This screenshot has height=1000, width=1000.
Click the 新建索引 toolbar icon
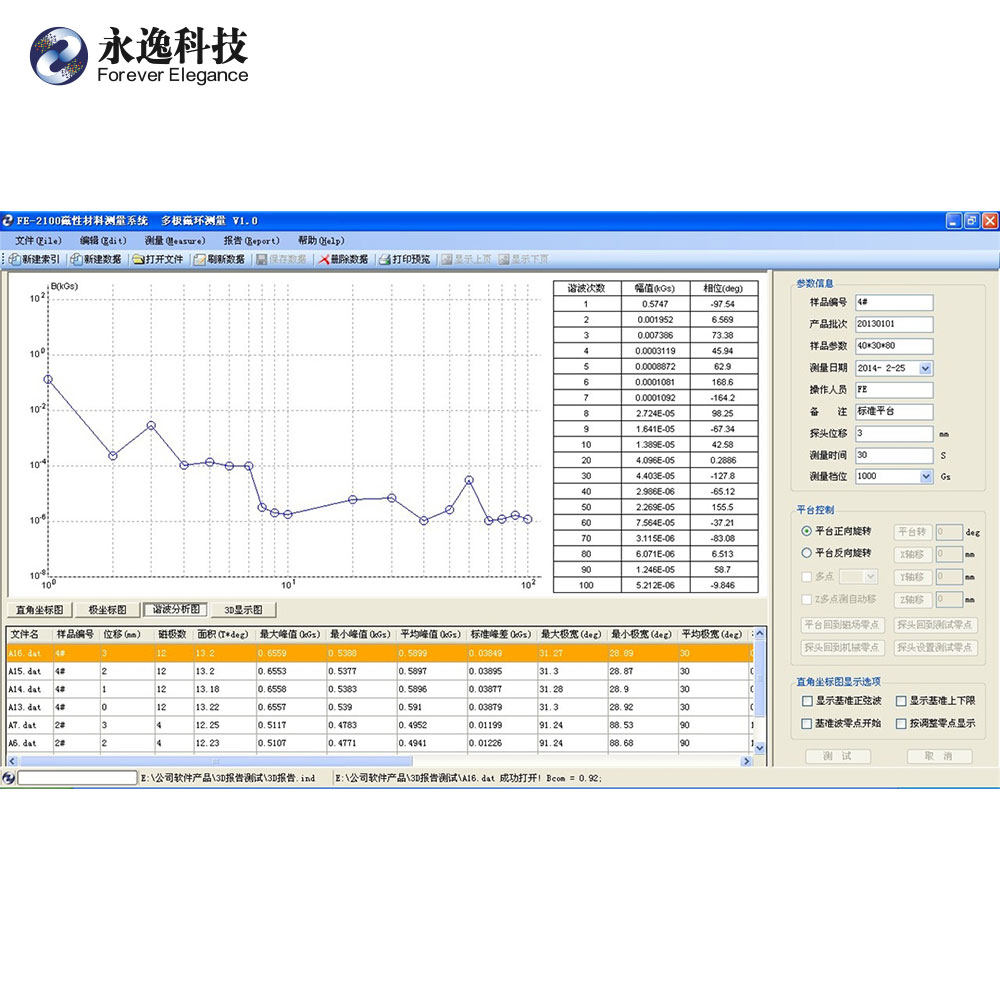14,260
